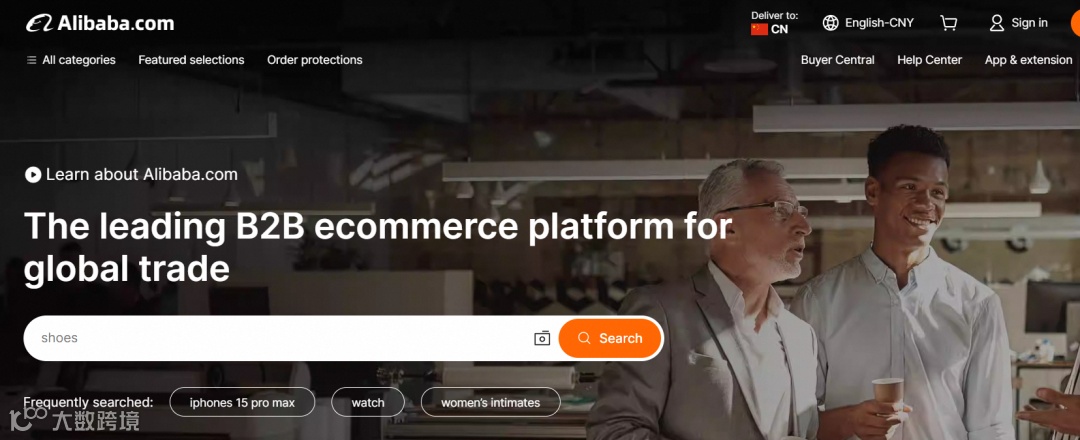Open the shopping cart icon
The height and width of the screenshot is (440, 1080).
point(948,23)
